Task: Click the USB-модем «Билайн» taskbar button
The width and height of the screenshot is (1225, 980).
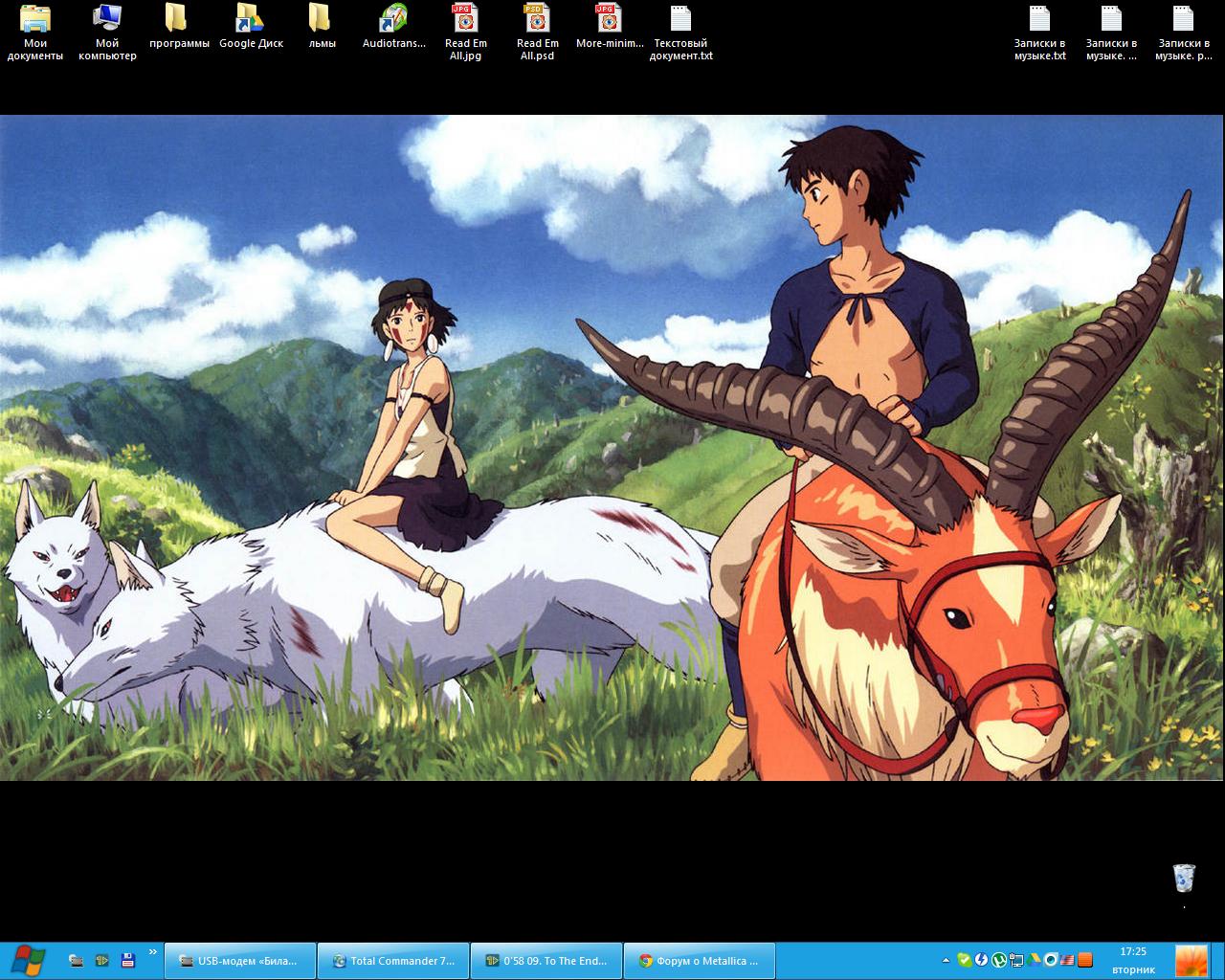Action: point(239,961)
